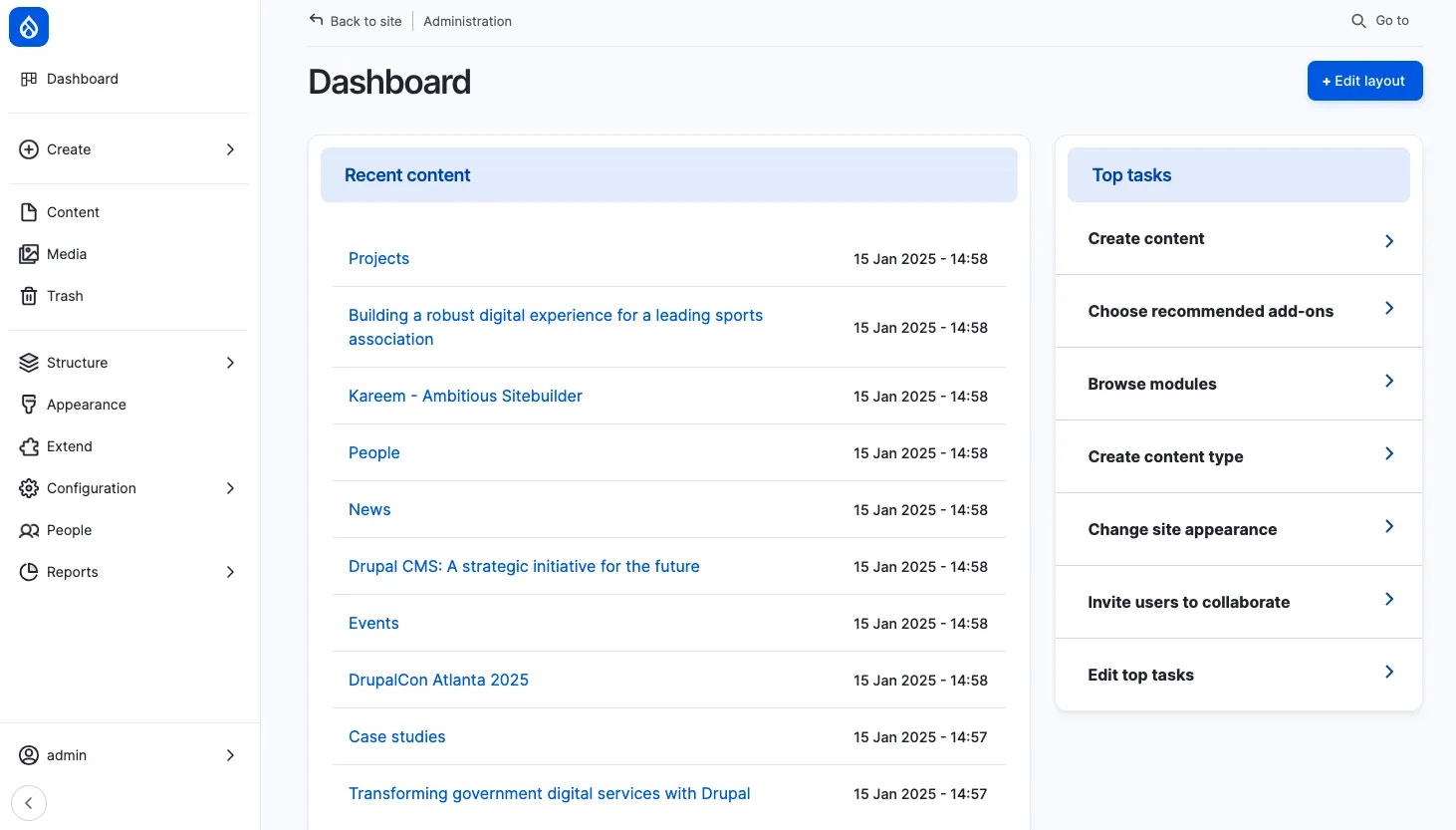Select the Browse modules task
Screen dimensions: 1456x830
click(x=1152, y=384)
